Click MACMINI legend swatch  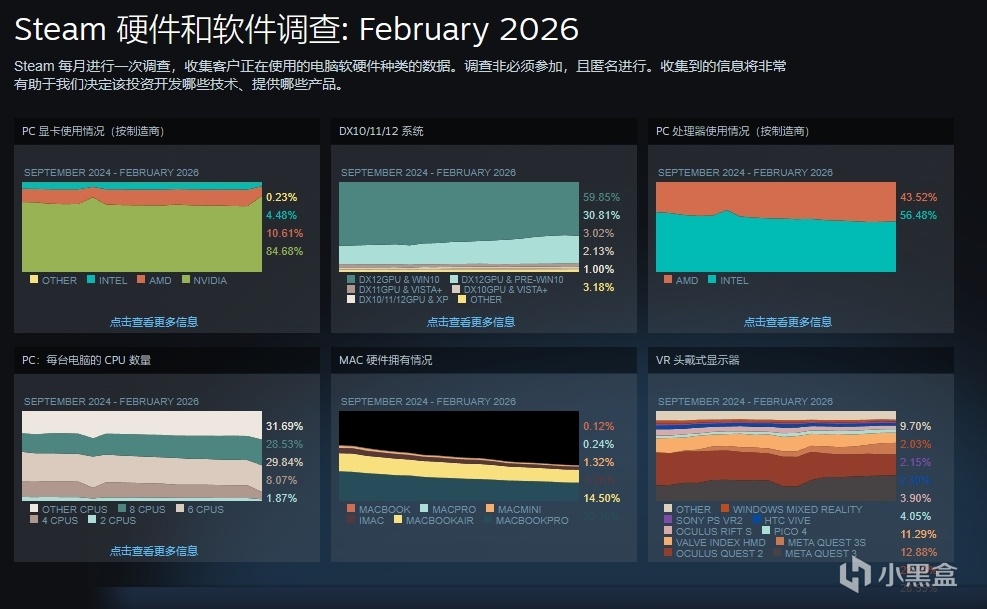pos(490,508)
